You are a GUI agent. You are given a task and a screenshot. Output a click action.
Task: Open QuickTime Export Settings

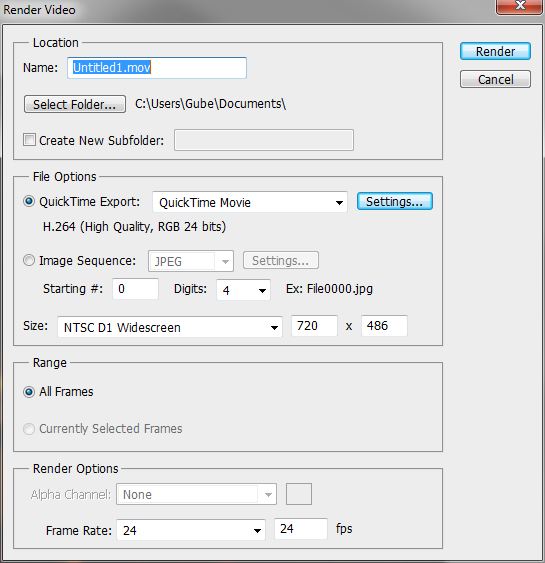tap(395, 201)
